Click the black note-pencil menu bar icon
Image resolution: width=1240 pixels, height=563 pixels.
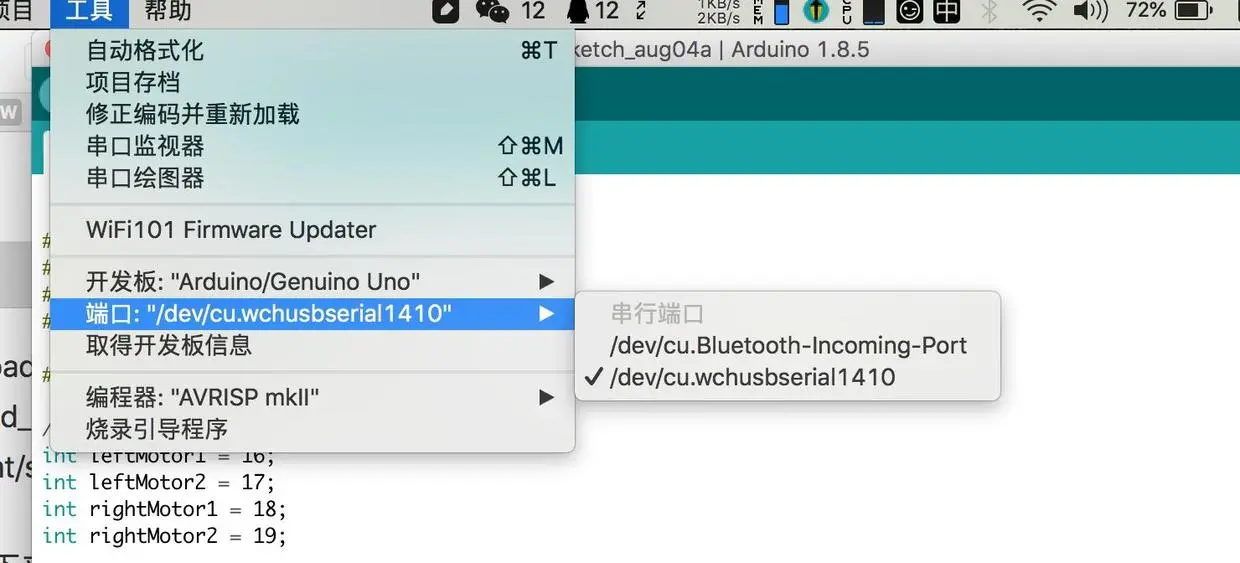(x=445, y=12)
